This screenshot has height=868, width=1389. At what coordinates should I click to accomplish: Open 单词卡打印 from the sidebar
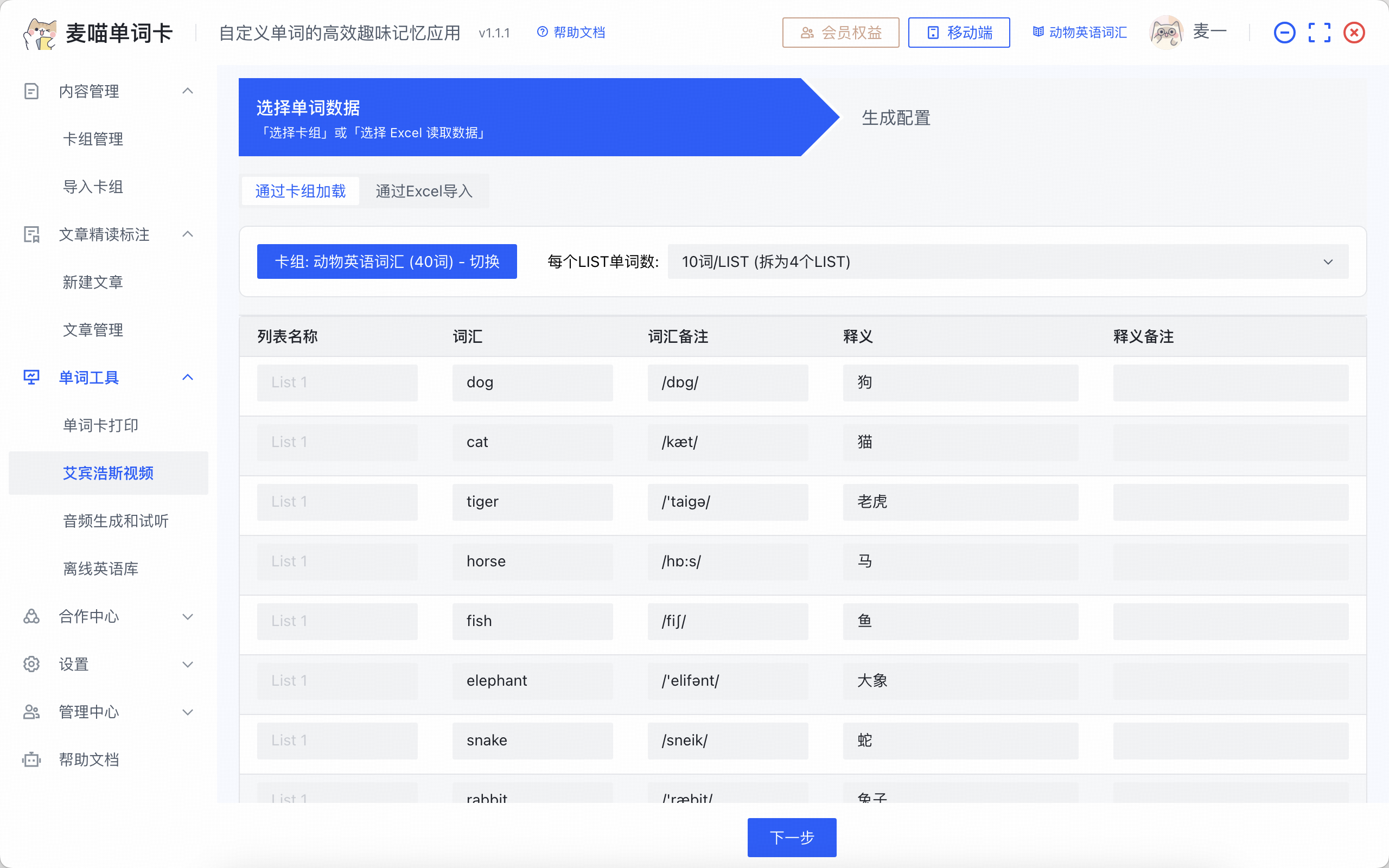click(x=100, y=425)
